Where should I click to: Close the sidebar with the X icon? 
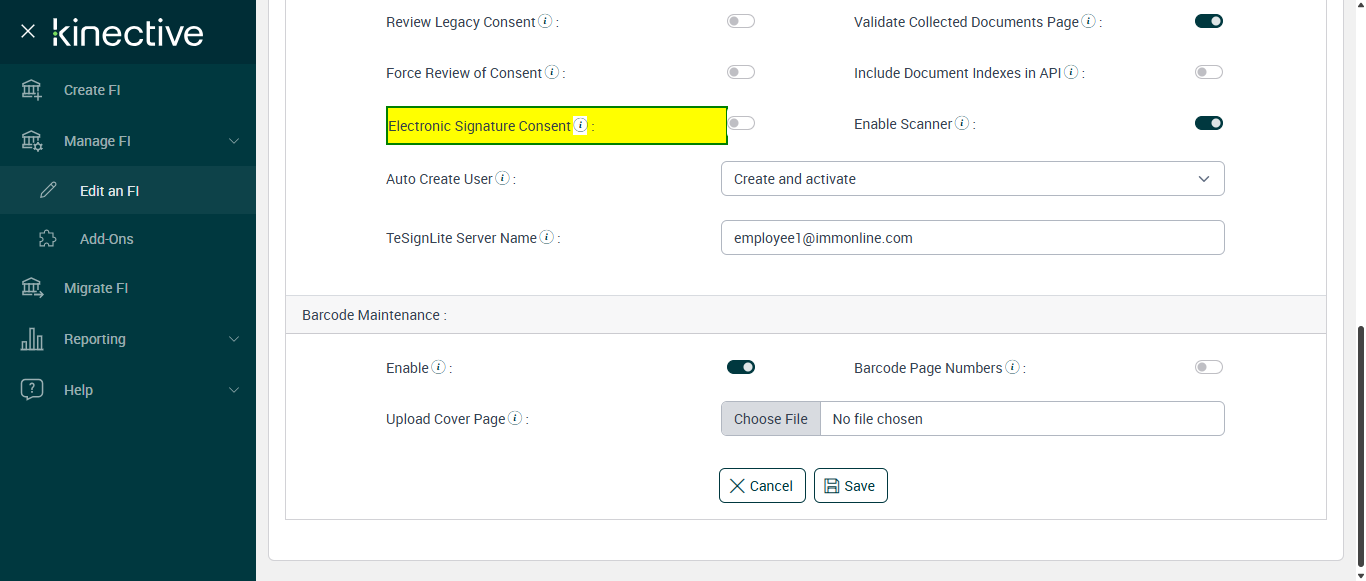tap(28, 31)
